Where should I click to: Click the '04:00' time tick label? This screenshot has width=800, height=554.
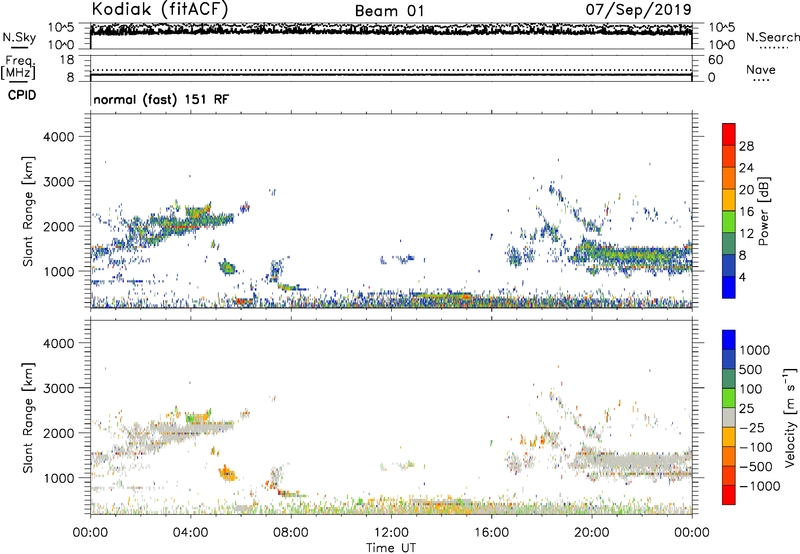tap(190, 533)
